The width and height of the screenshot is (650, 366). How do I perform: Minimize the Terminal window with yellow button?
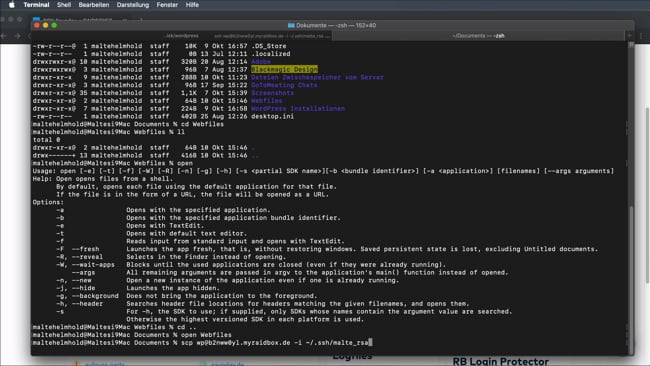46,25
